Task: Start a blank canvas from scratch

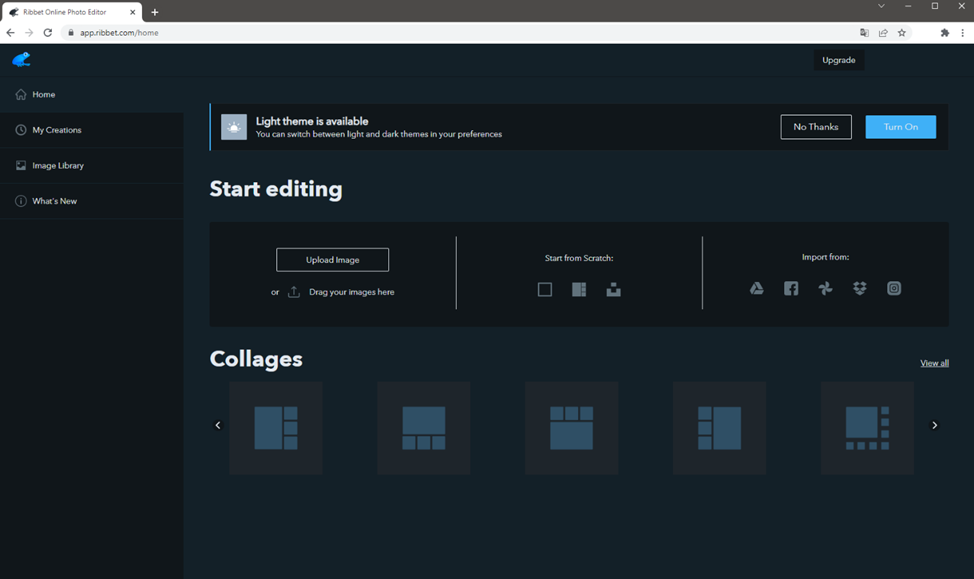Action: click(545, 290)
